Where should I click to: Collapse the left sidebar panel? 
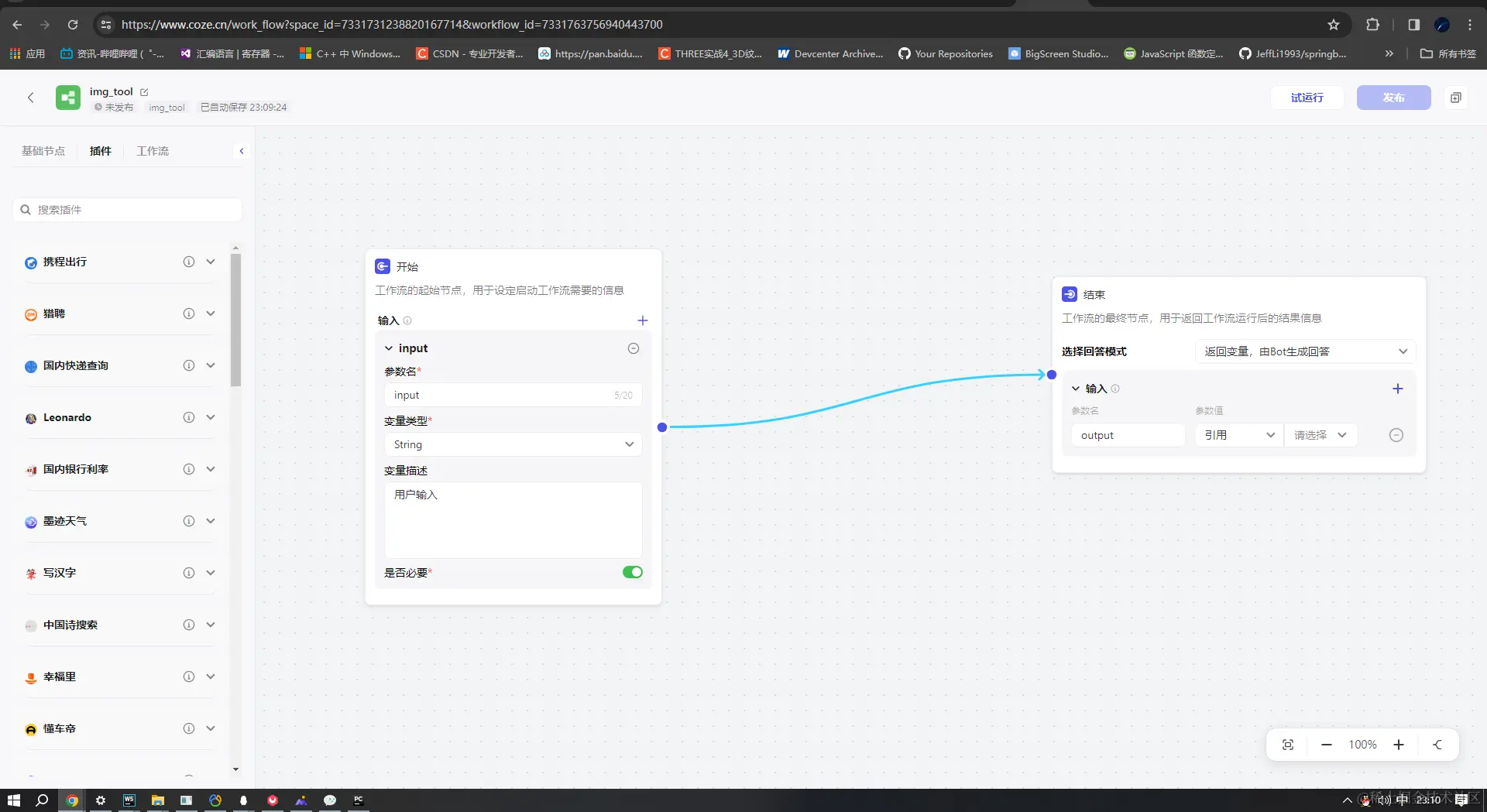[x=242, y=151]
